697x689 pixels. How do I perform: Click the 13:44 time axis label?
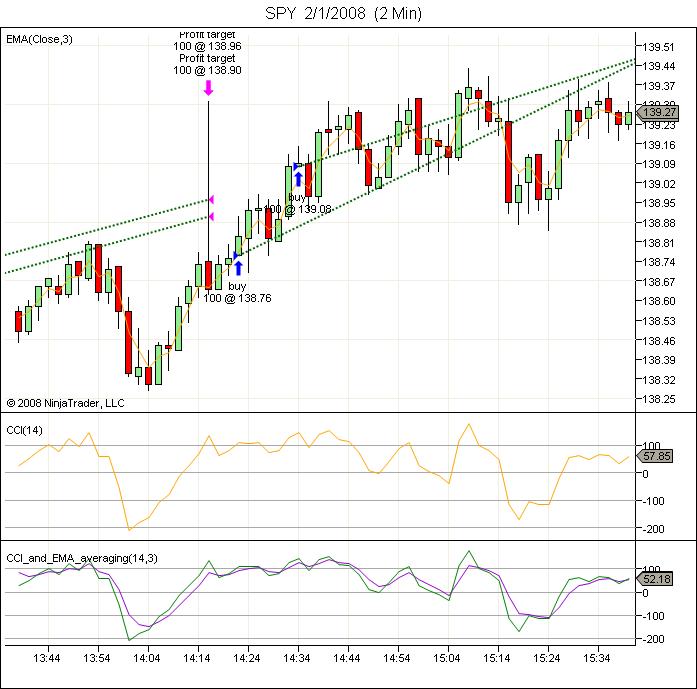pos(47,658)
